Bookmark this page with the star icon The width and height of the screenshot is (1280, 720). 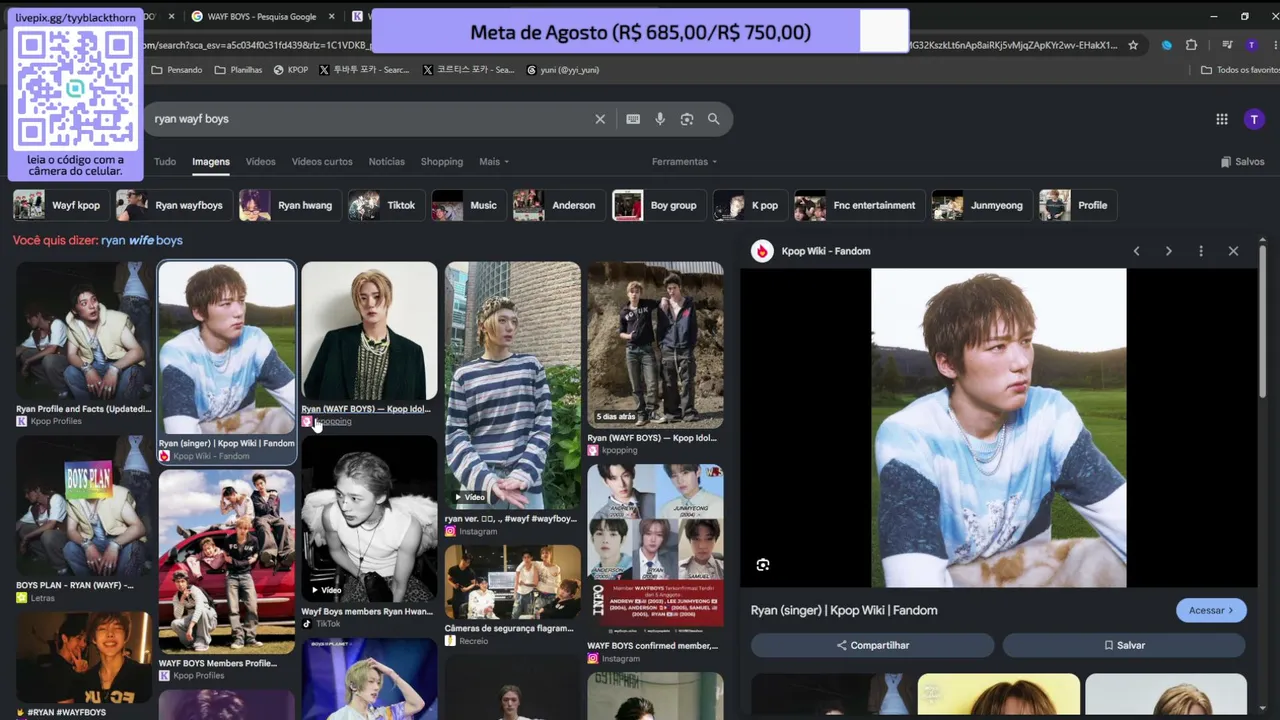(1133, 45)
